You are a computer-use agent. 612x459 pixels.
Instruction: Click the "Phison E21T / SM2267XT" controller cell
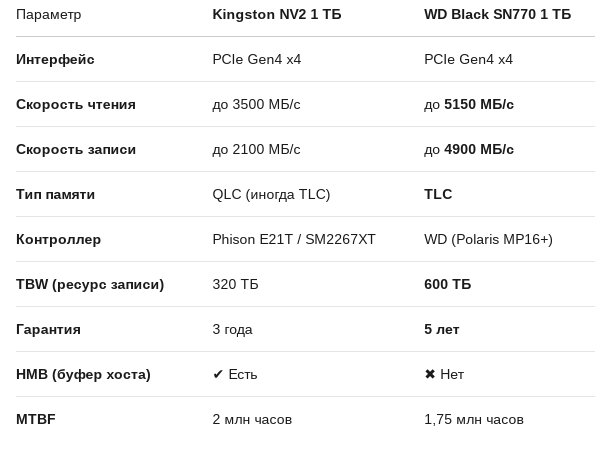294,239
